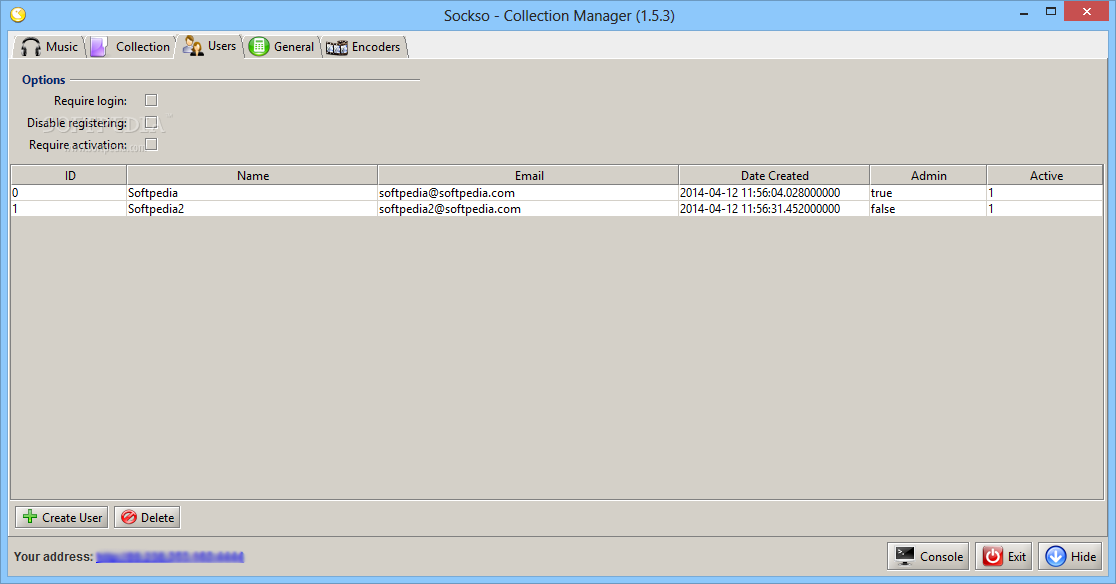Sort by the Name column header
The width and height of the screenshot is (1116, 584).
253,176
